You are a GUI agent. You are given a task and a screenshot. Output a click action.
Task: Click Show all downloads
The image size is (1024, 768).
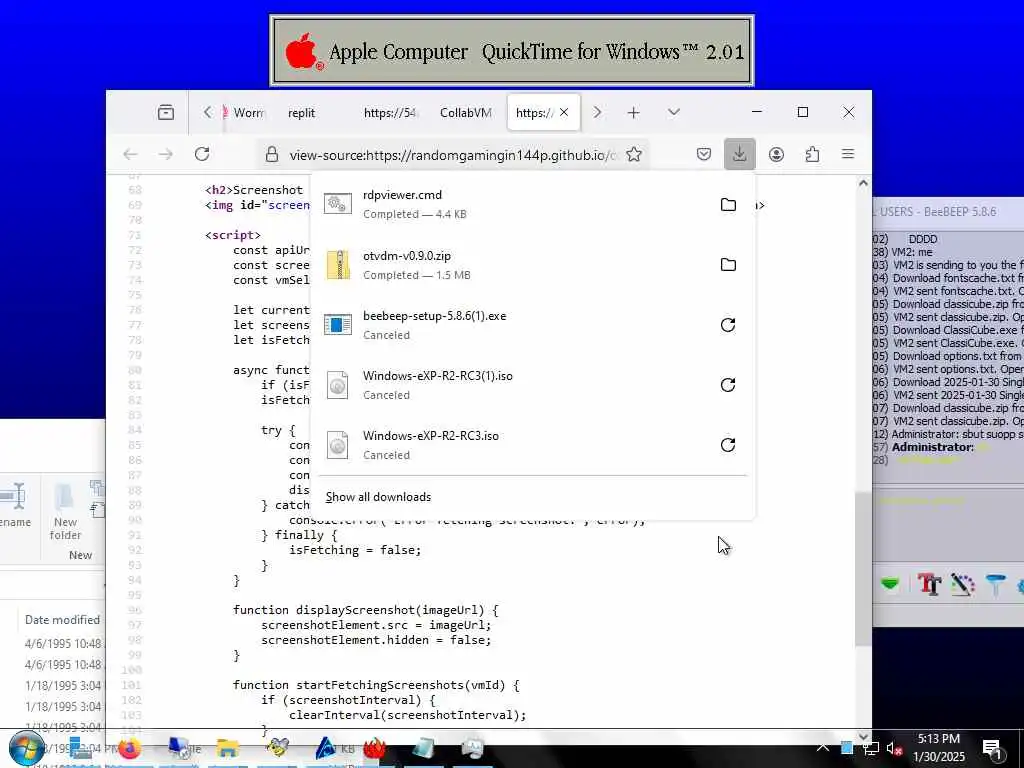click(x=378, y=497)
